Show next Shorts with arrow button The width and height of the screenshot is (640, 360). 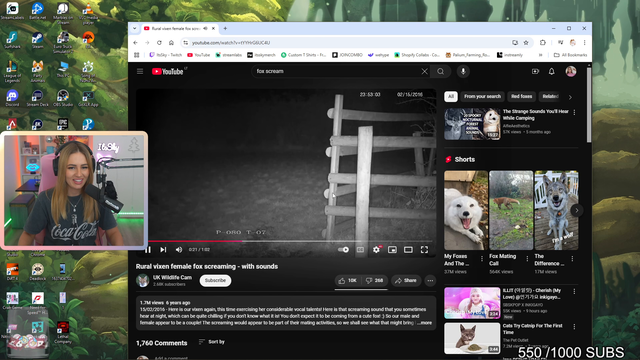pos(576,210)
